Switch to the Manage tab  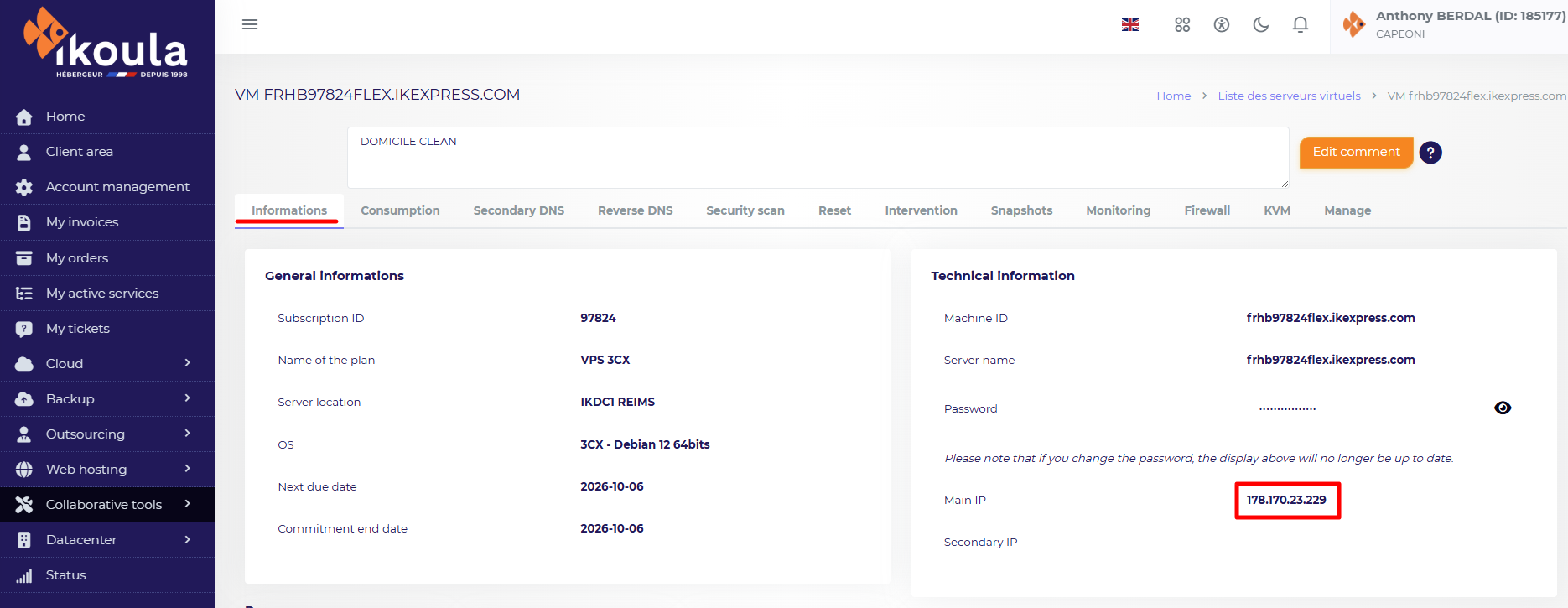1347,210
